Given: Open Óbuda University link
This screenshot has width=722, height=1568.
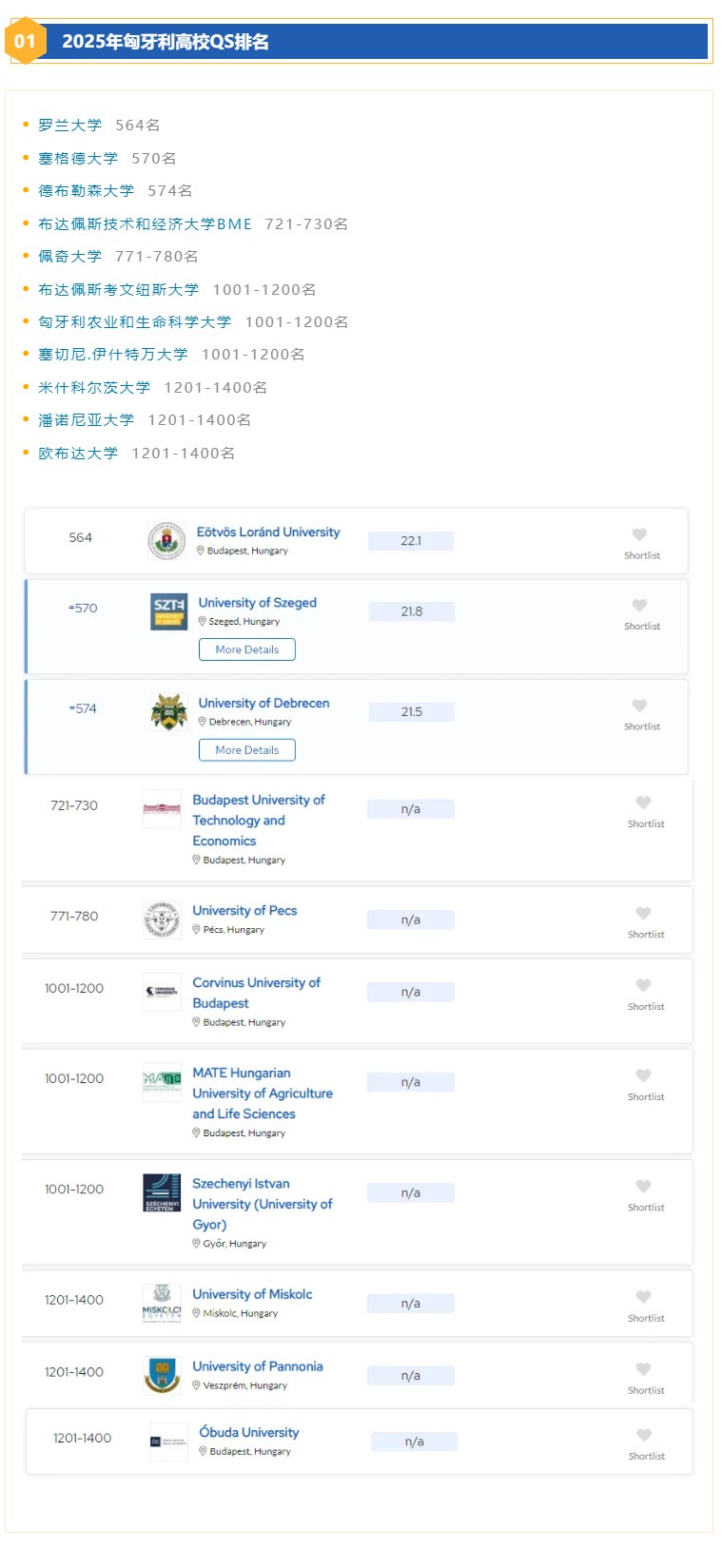Looking at the screenshot, I should pyautogui.click(x=249, y=1433).
